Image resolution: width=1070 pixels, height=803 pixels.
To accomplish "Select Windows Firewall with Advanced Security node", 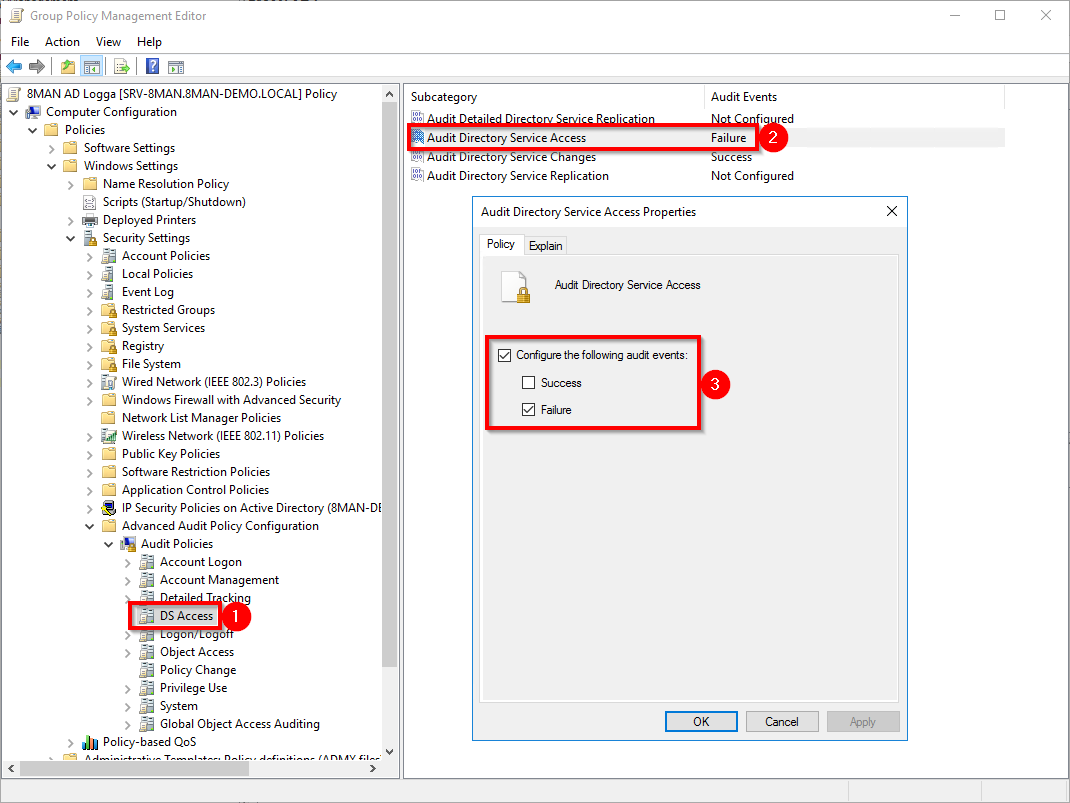I will [x=231, y=400].
